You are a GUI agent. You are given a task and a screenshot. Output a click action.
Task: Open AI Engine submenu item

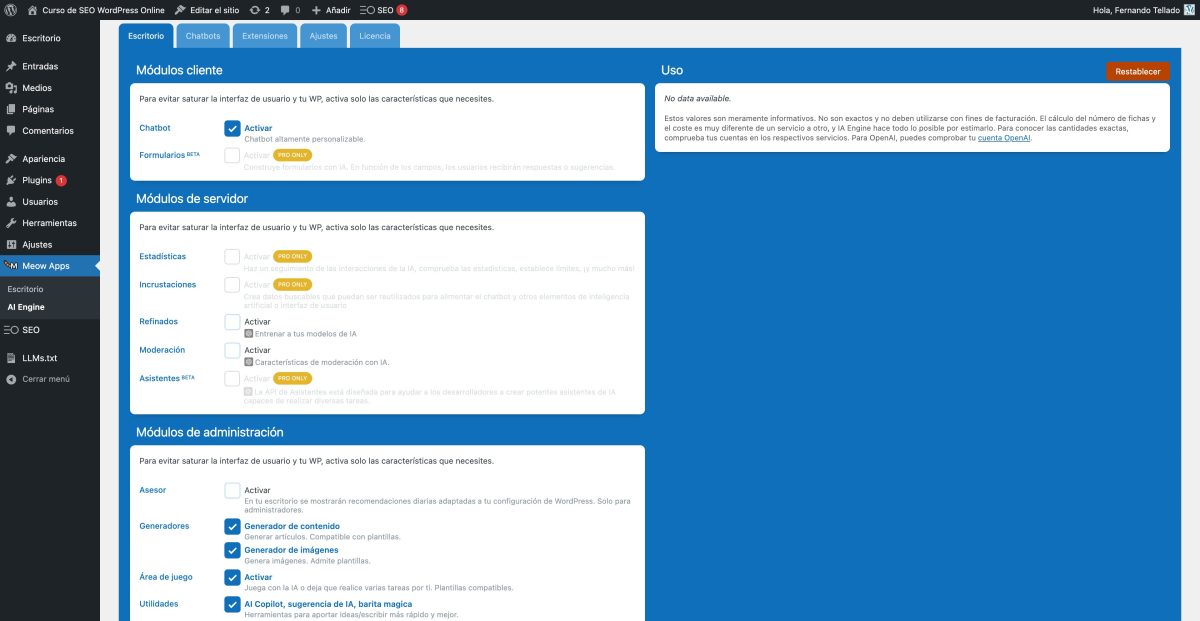[x=26, y=307]
